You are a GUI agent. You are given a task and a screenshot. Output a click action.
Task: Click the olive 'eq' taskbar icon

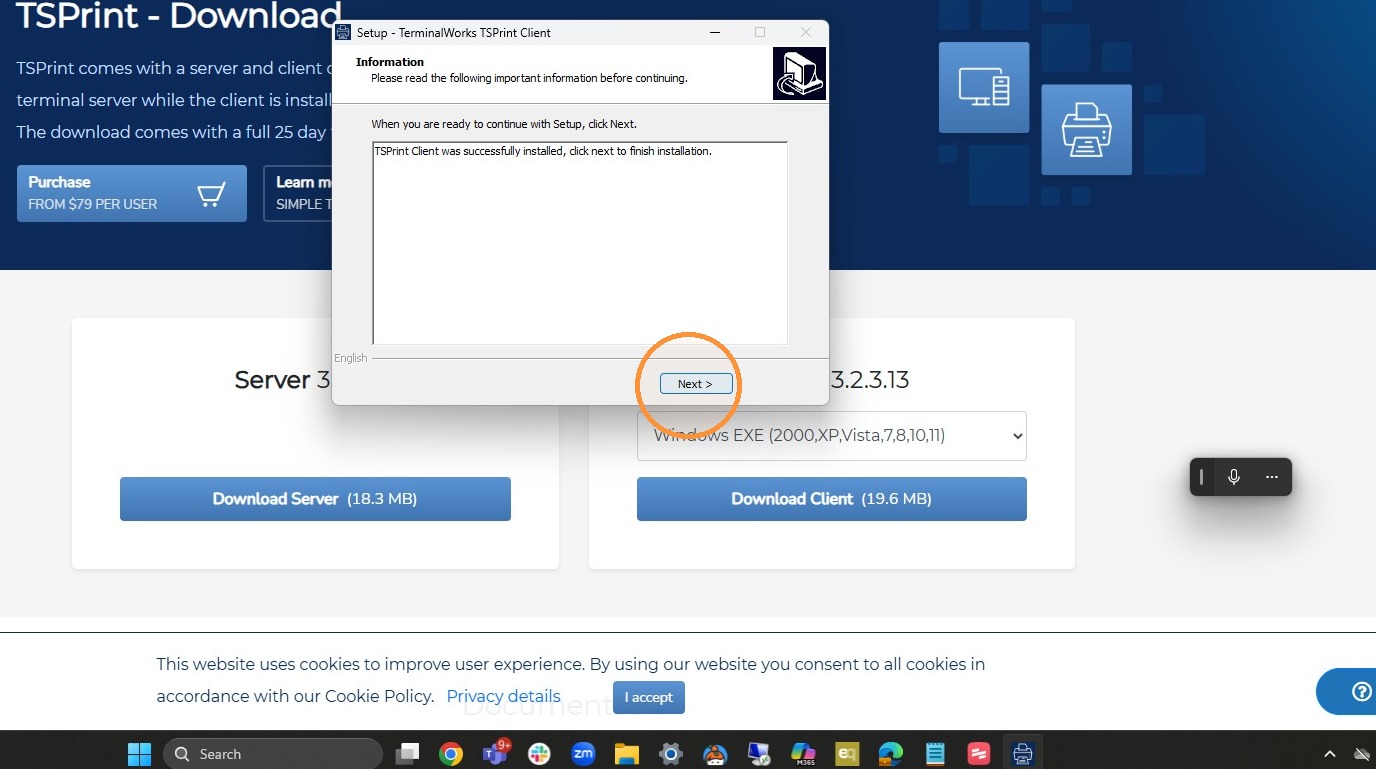pos(847,754)
